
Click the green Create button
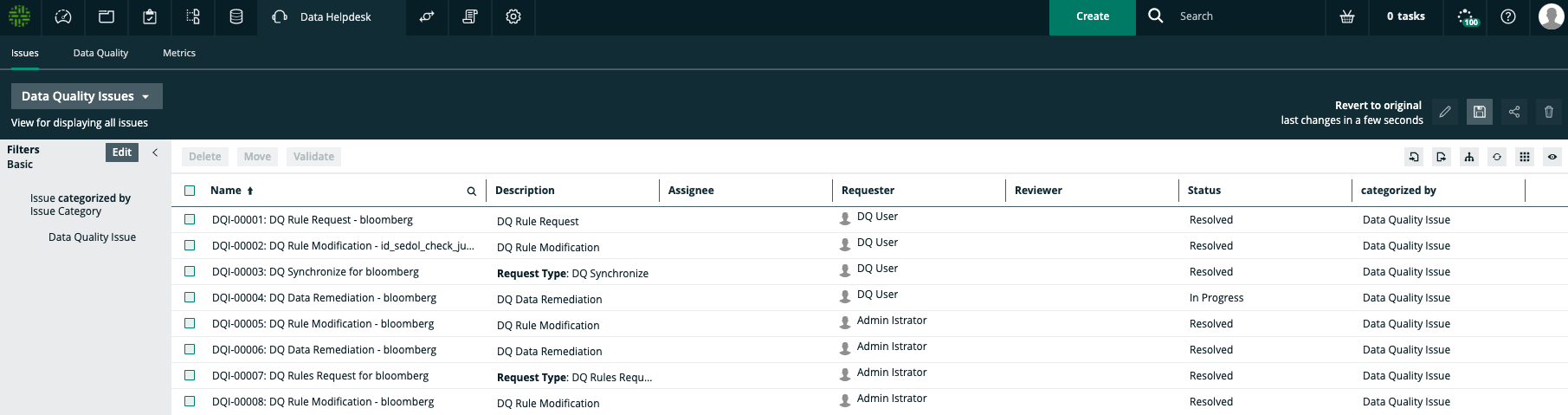point(1093,16)
